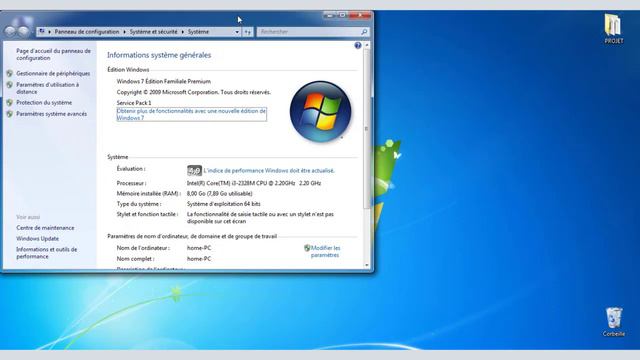The height and width of the screenshot is (360, 640).
Task: Select Panneau de configuration breadcrumb
Action: point(87,32)
